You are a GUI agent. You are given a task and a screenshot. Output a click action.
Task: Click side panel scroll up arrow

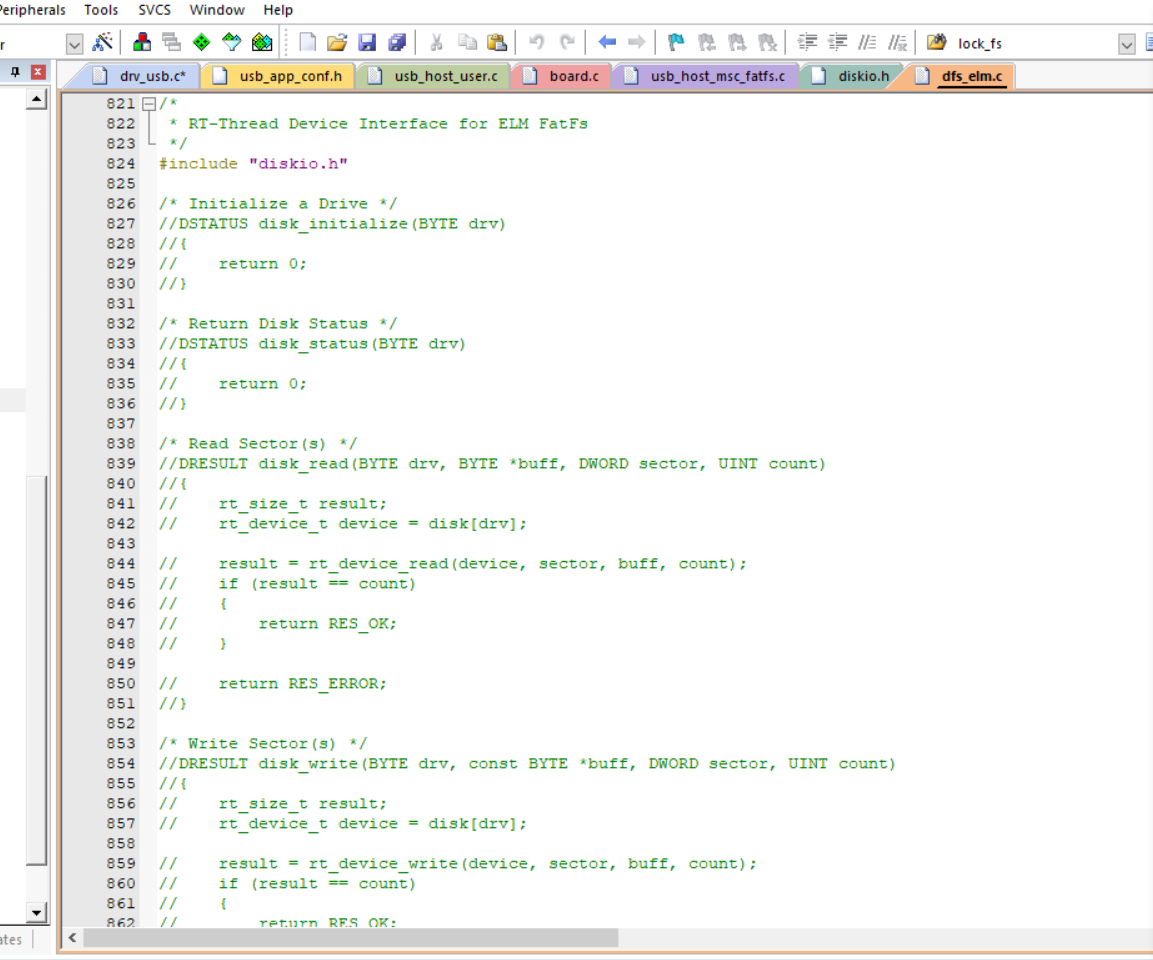(x=37, y=98)
